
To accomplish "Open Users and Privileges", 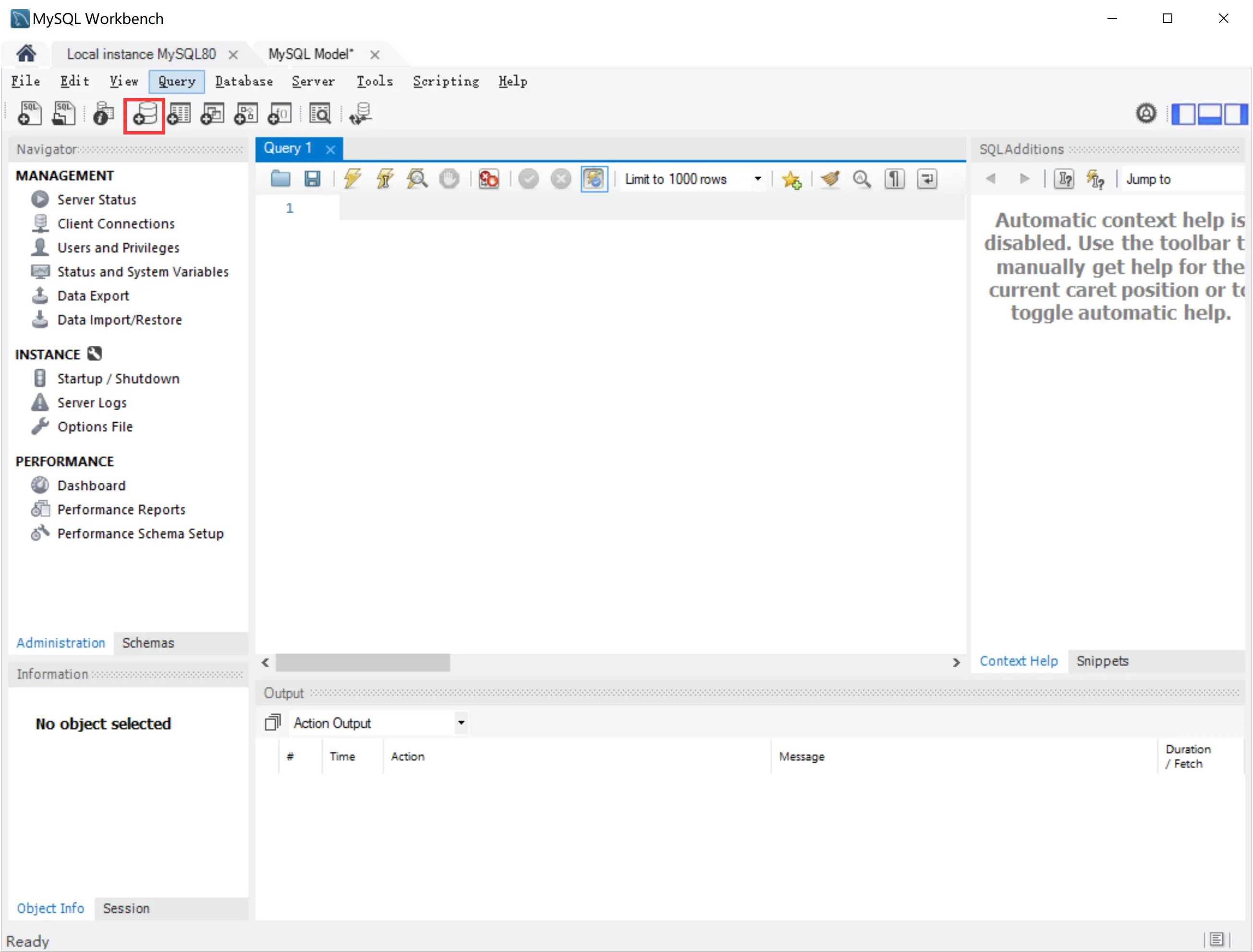I will click(118, 248).
